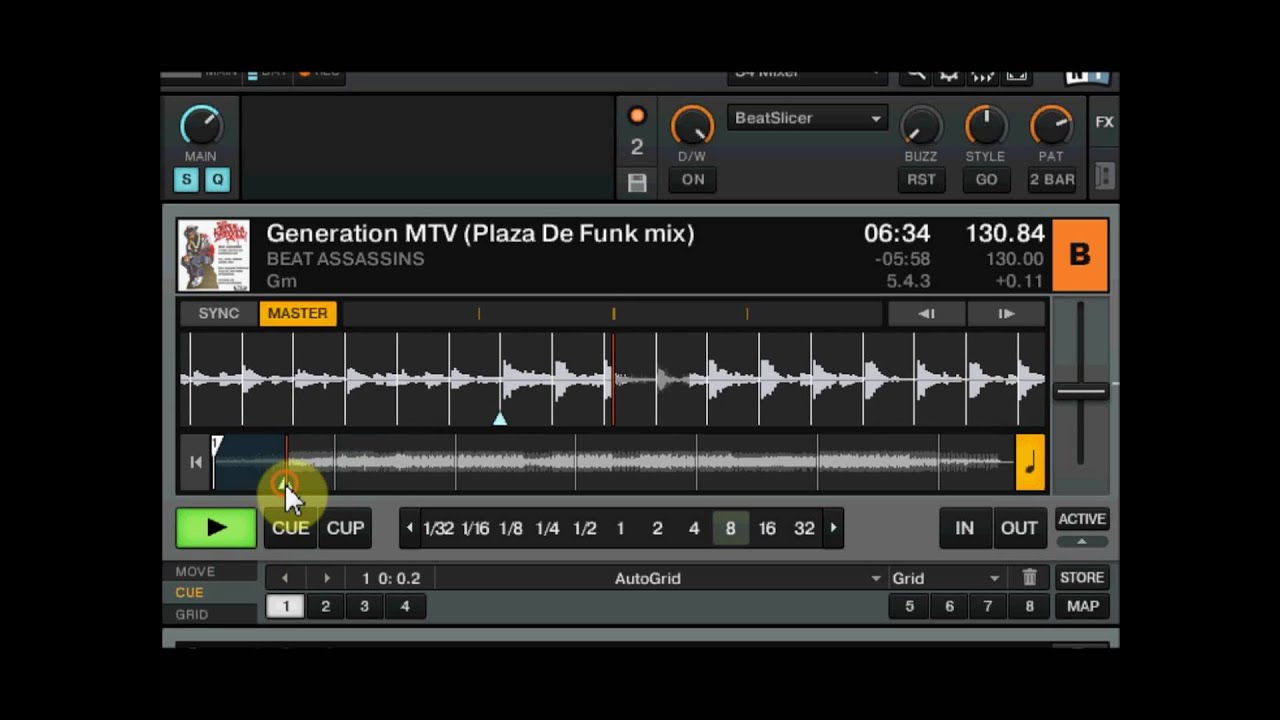
Task: Open the BeatSlicer effect dropdown
Action: (807, 118)
